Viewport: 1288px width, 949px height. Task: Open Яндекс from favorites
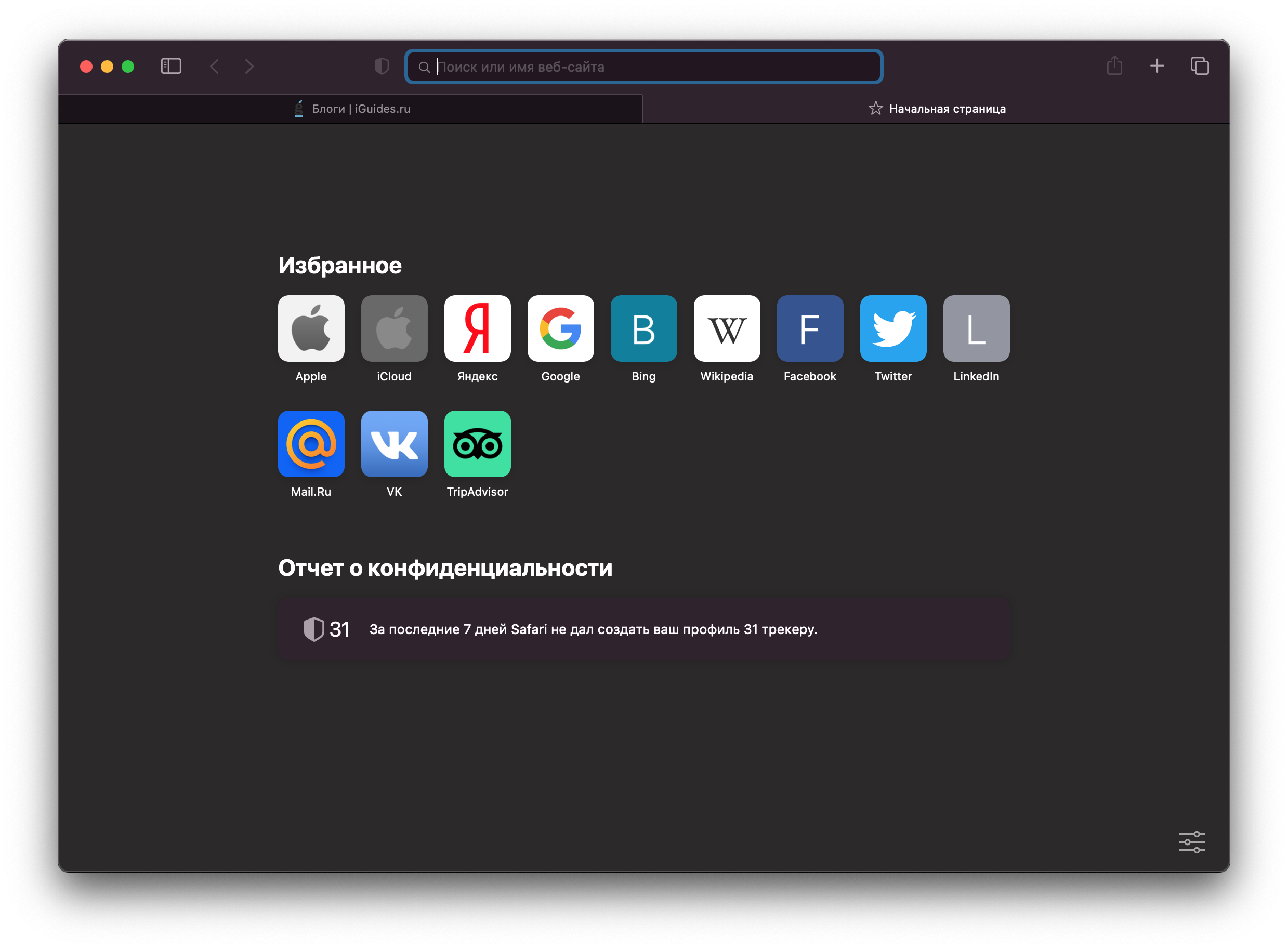pos(477,328)
